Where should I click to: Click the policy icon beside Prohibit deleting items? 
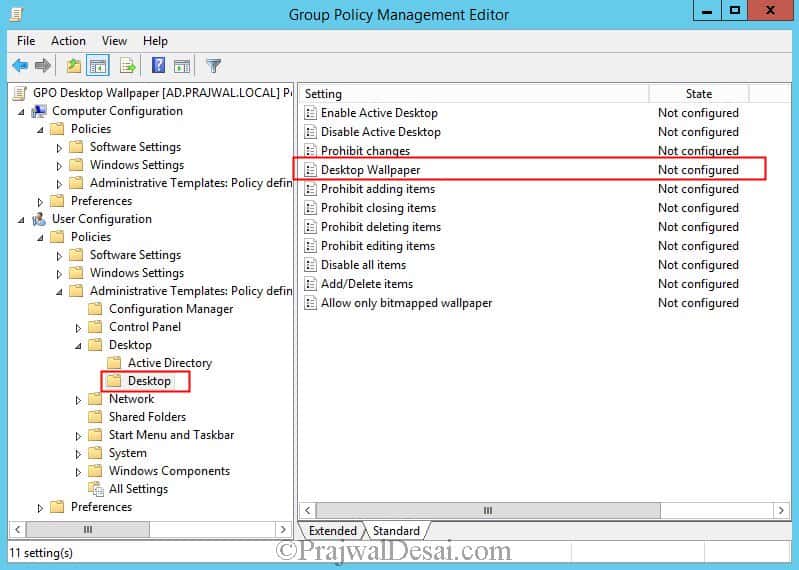pyautogui.click(x=310, y=227)
